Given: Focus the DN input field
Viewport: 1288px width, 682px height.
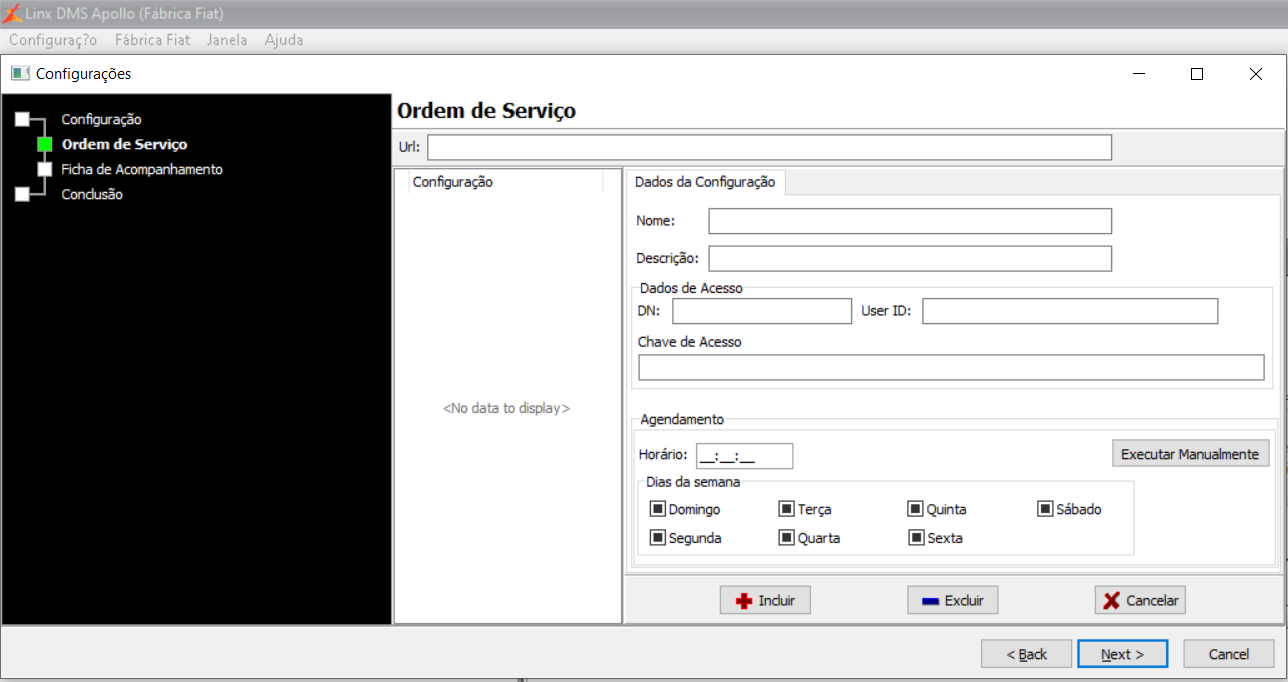Looking at the screenshot, I should [x=762, y=311].
